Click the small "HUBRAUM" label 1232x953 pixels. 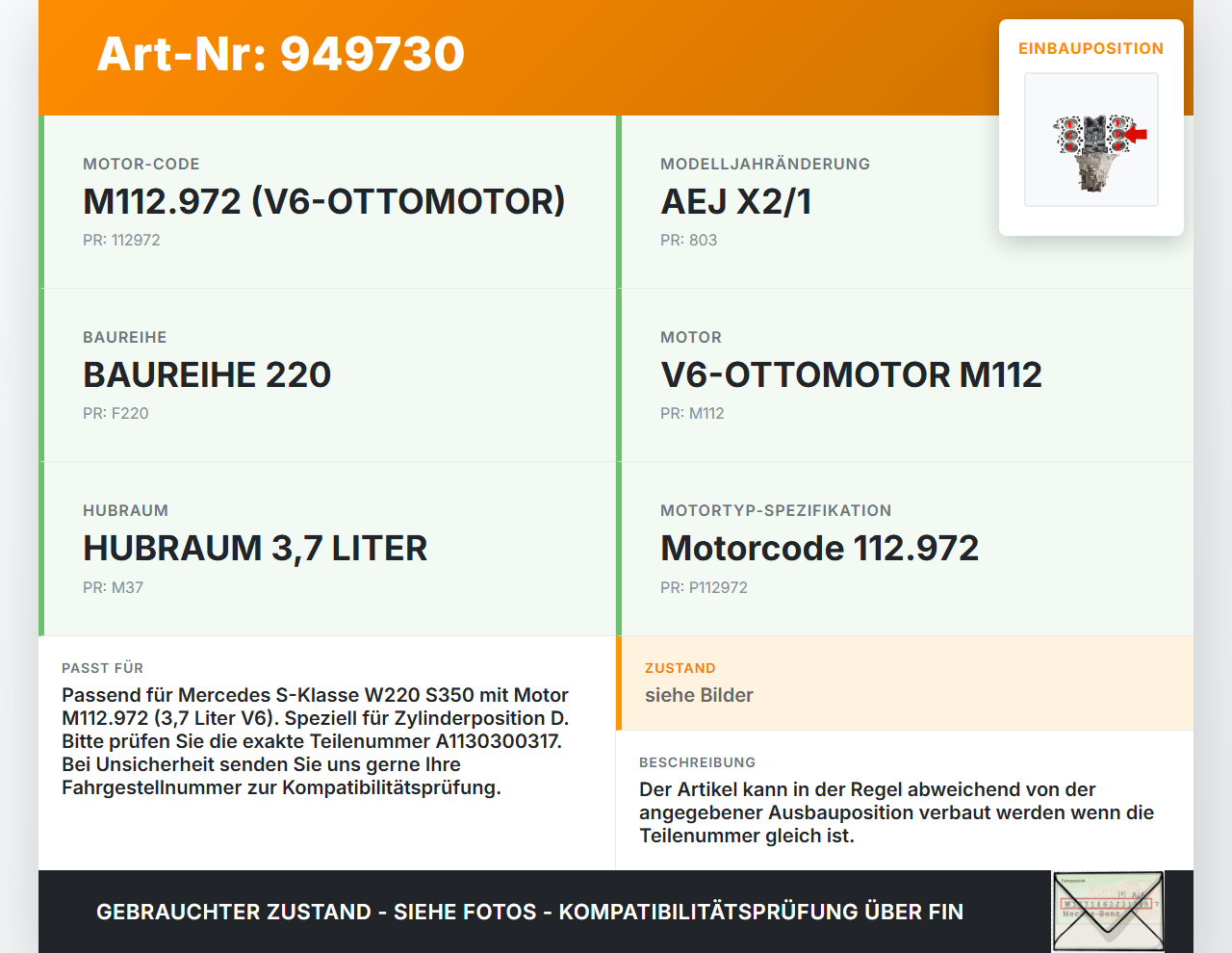click(125, 510)
